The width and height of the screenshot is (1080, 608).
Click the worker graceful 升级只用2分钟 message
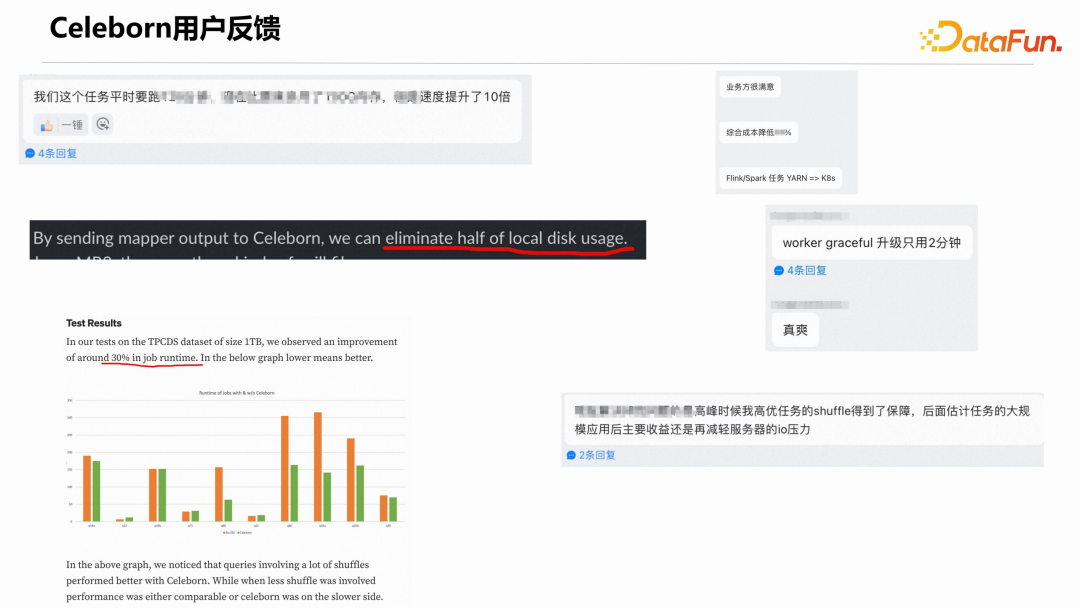(871, 242)
